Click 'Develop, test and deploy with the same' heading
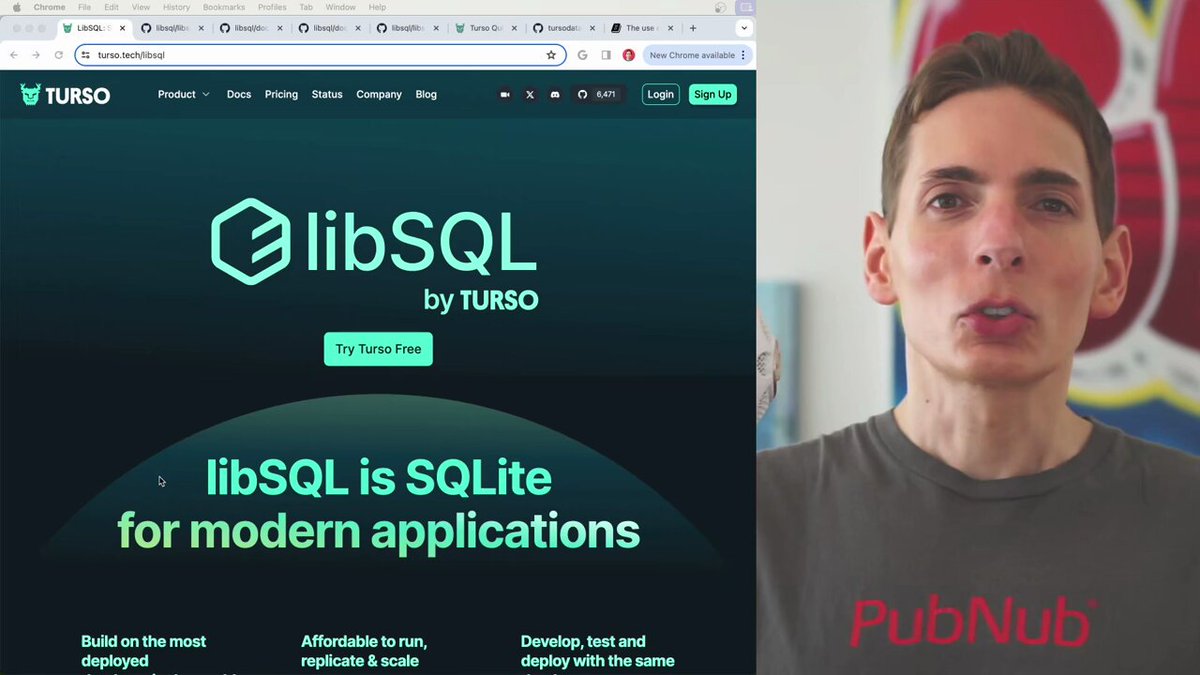The height and width of the screenshot is (675, 1200). pos(598,651)
